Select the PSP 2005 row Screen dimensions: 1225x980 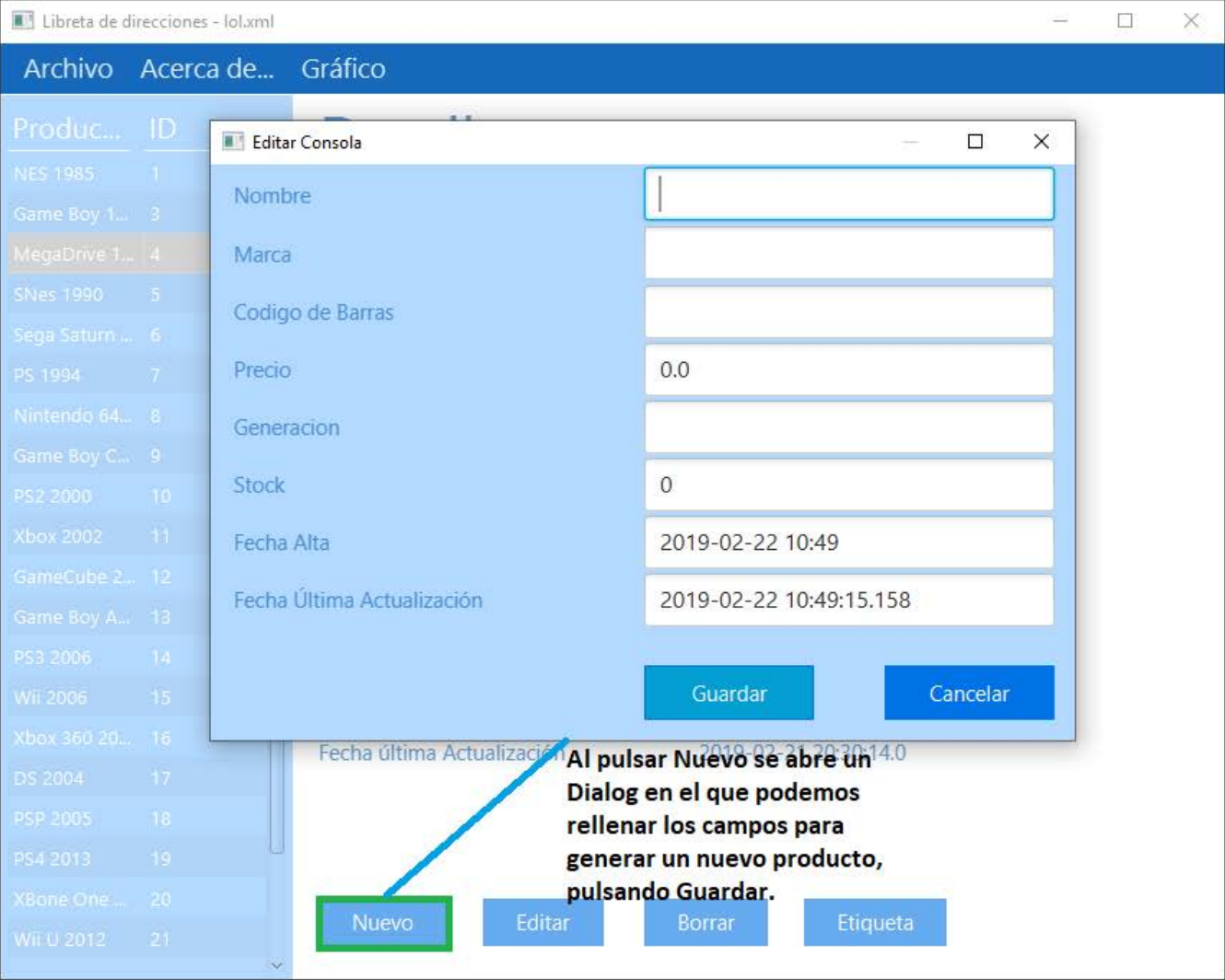tap(138, 818)
